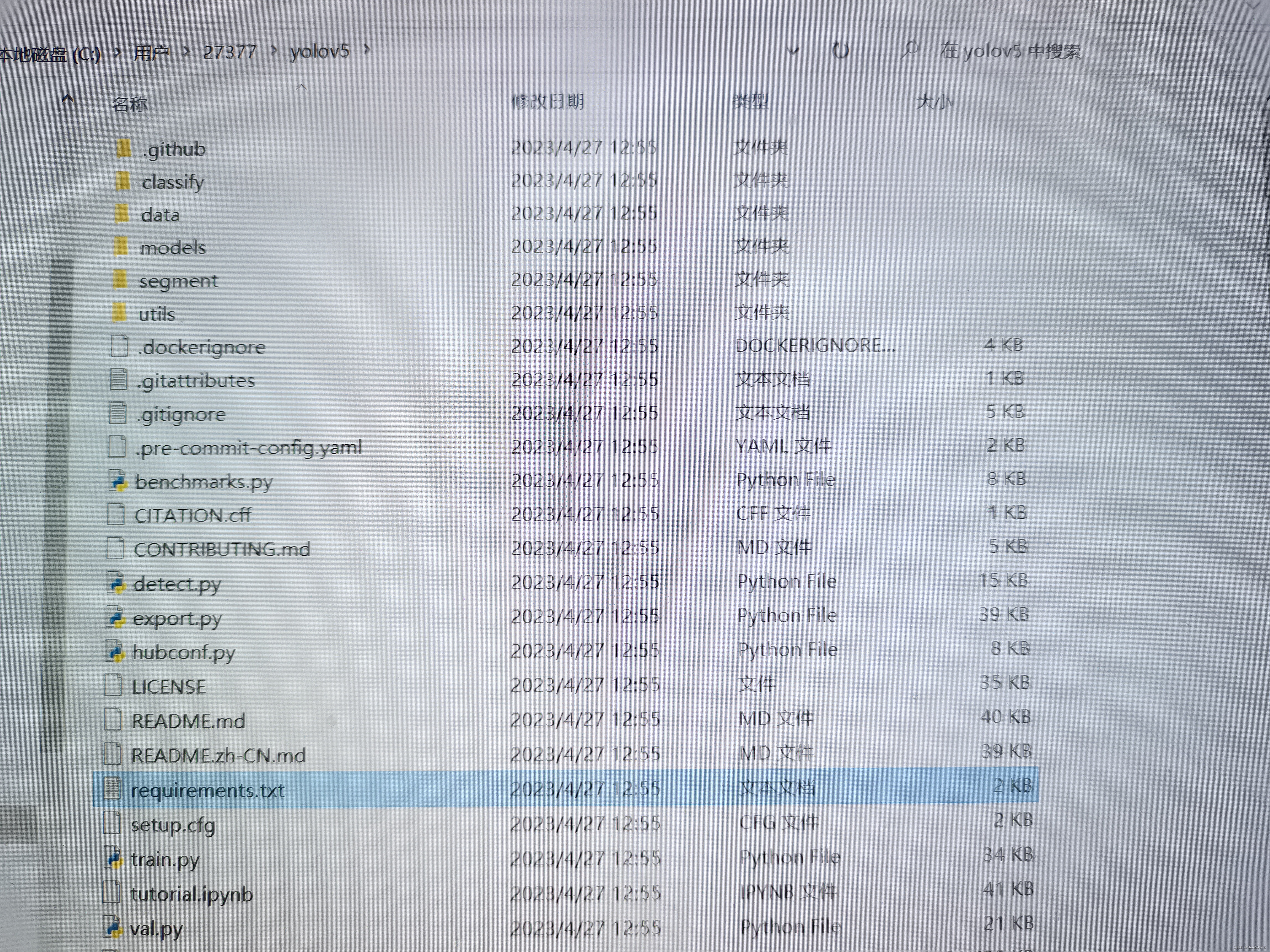
Task: Click the README.zh-CN.md file icon
Action: point(112,754)
